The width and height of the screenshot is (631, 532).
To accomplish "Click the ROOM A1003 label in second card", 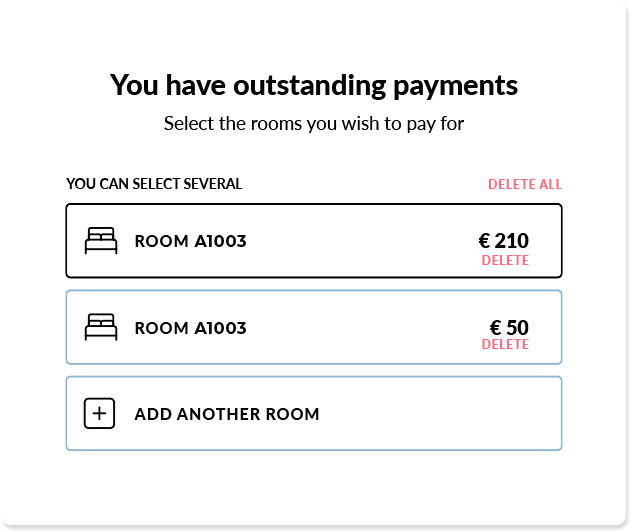I will 190,328.
